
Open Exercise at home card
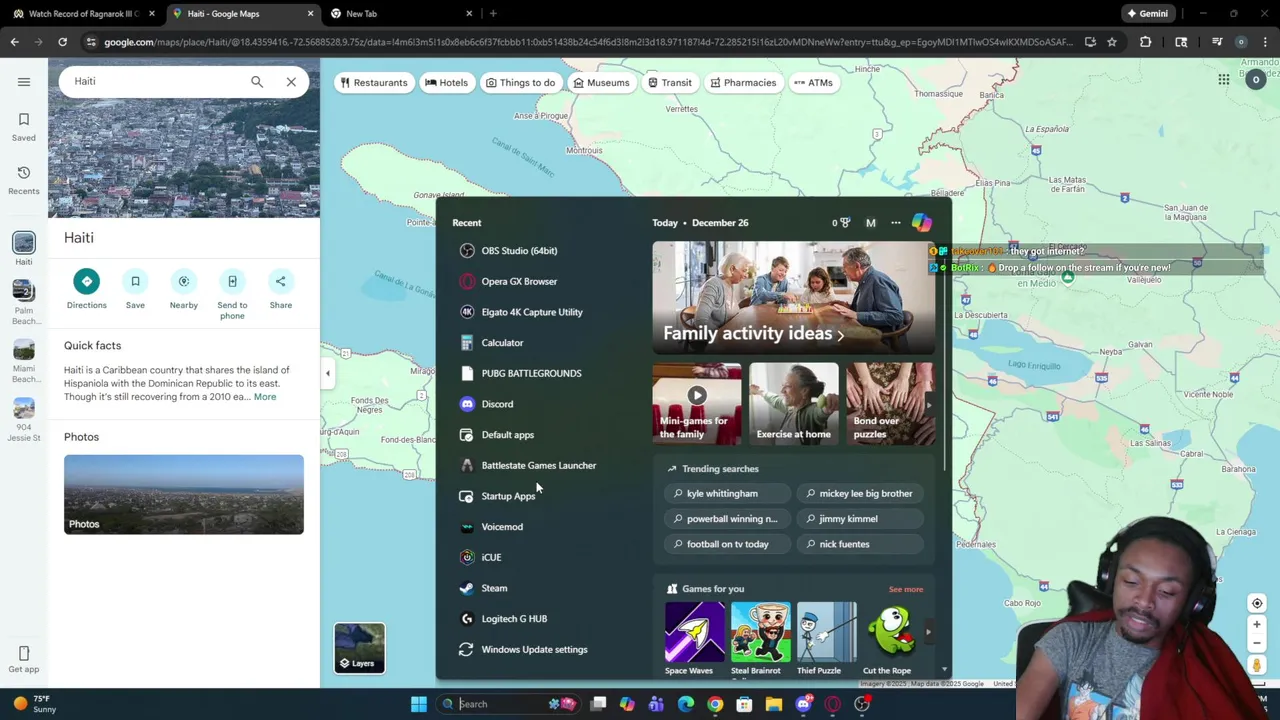click(x=794, y=403)
